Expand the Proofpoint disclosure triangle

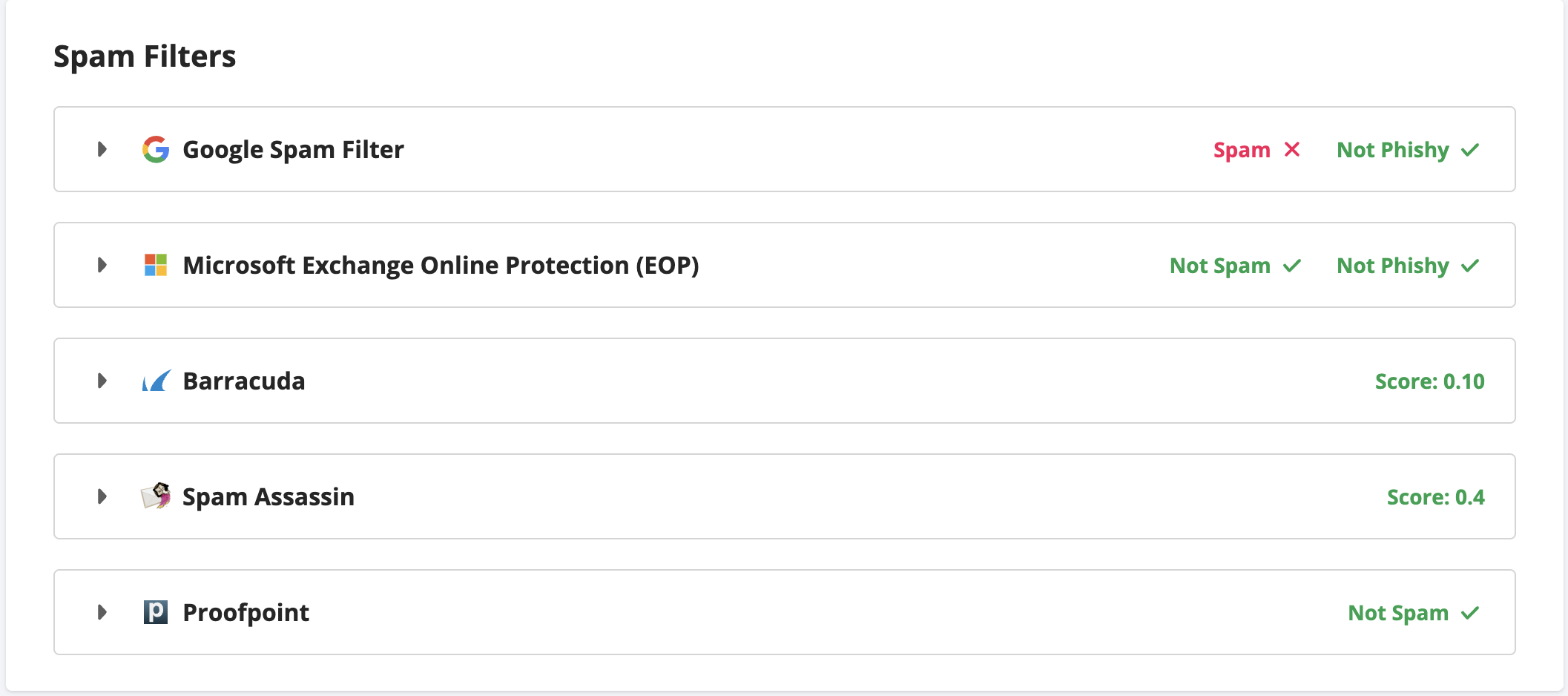tap(102, 612)
